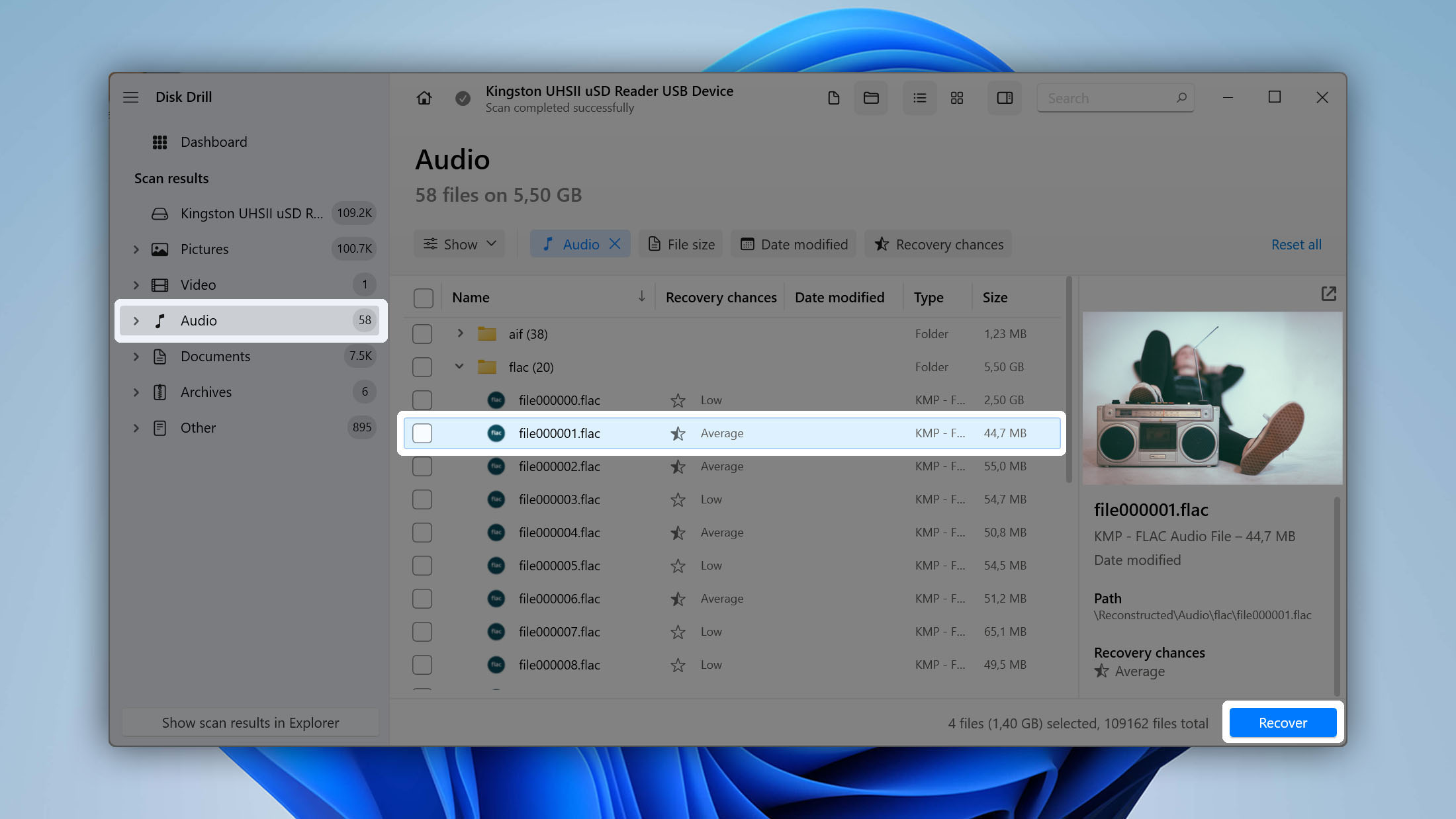Expand the aif (38) folder
This screenshot has height=819, width=1456.
[460, 333]
